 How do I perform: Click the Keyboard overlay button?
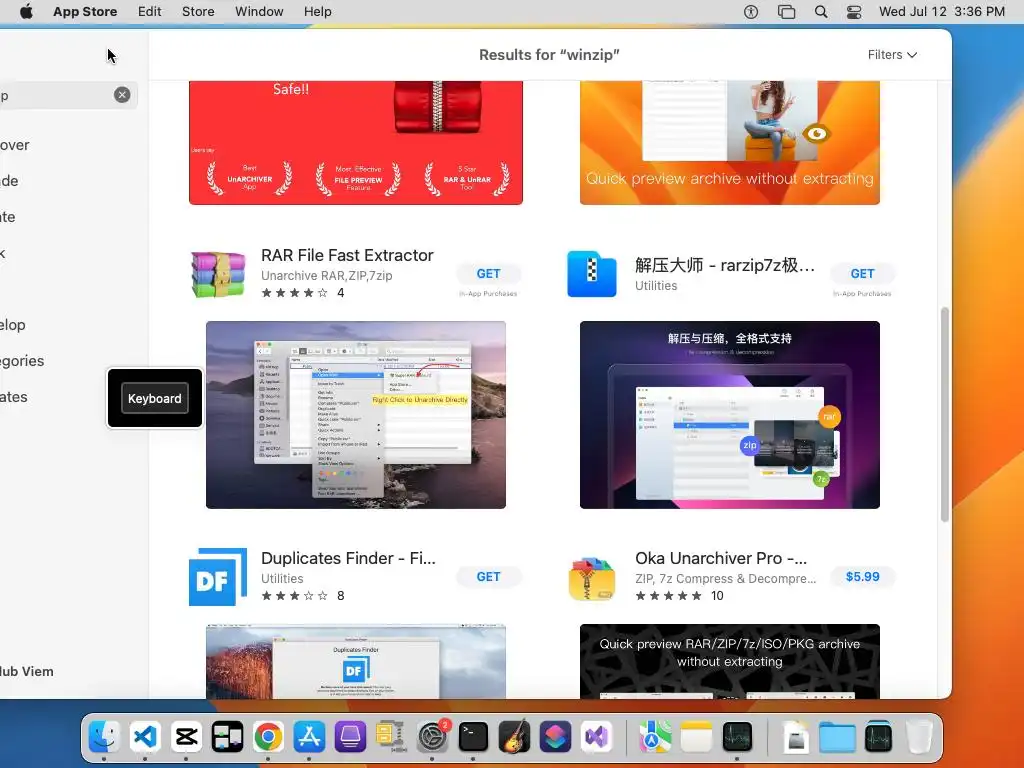155,398
